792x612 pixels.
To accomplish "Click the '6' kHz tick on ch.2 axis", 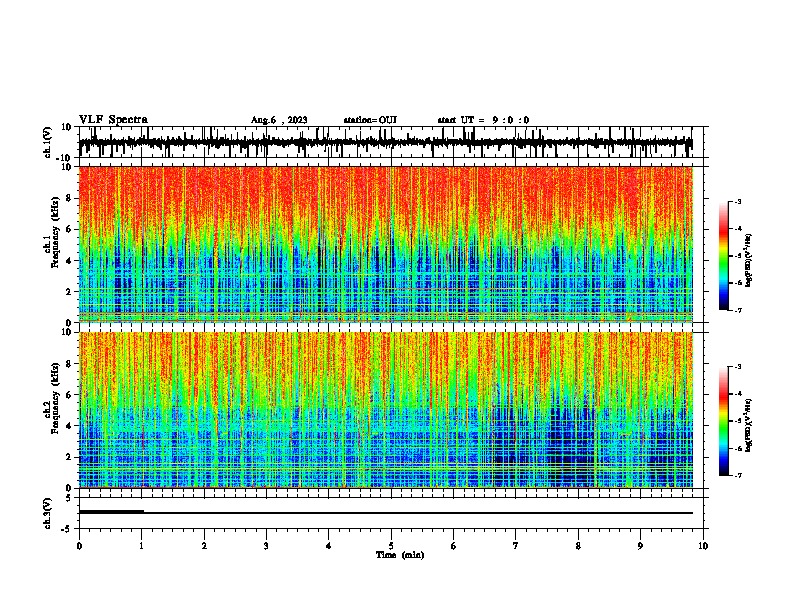I will (x=69, y=394).
